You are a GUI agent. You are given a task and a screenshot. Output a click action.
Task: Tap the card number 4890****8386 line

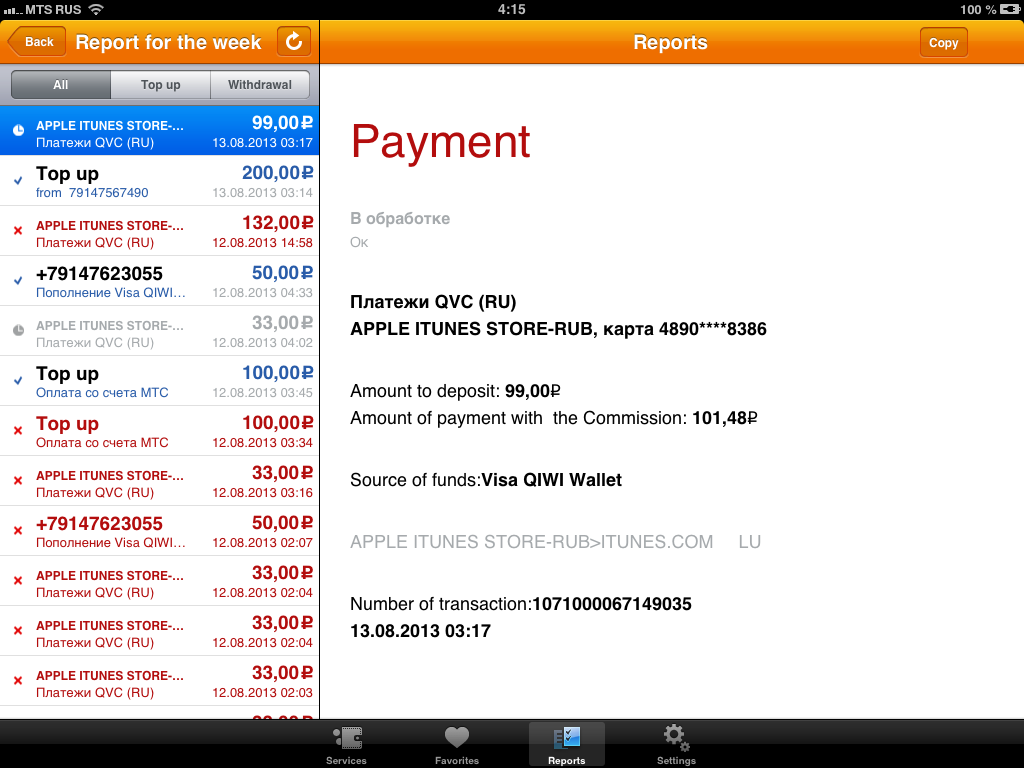pos(558,328)
